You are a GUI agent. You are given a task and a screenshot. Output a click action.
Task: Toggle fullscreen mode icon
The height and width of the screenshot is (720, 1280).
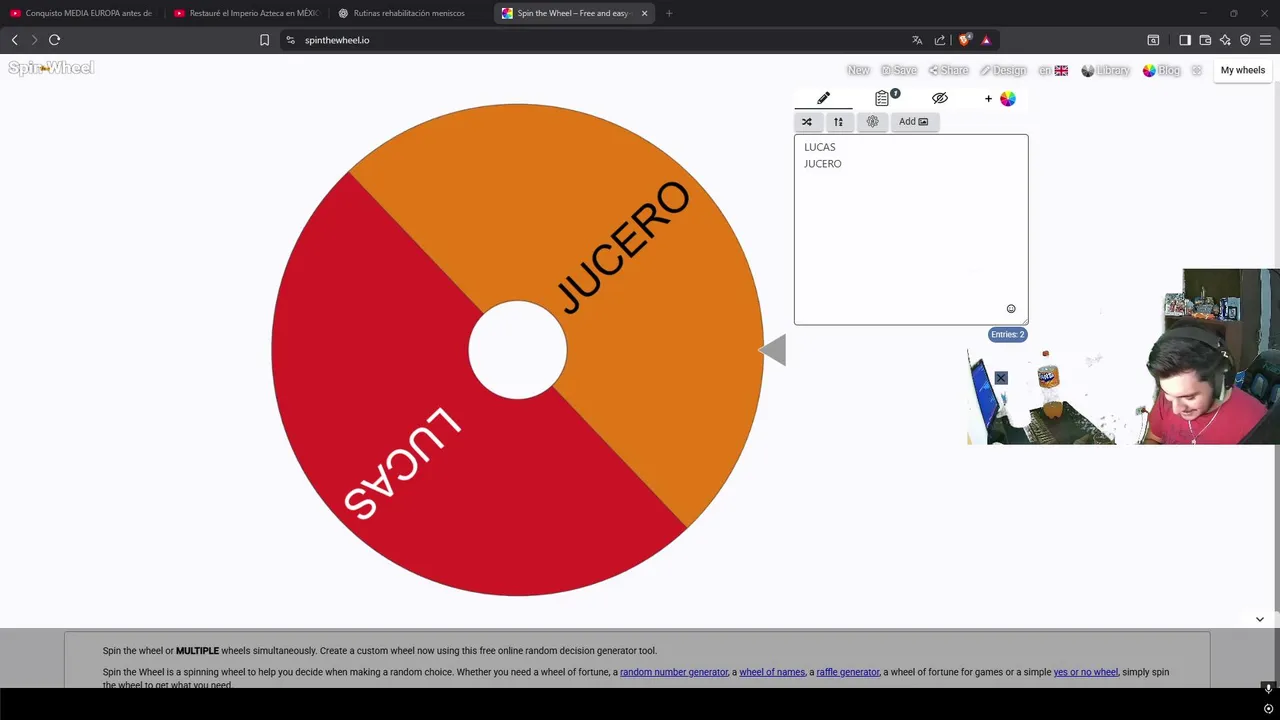1197,70
